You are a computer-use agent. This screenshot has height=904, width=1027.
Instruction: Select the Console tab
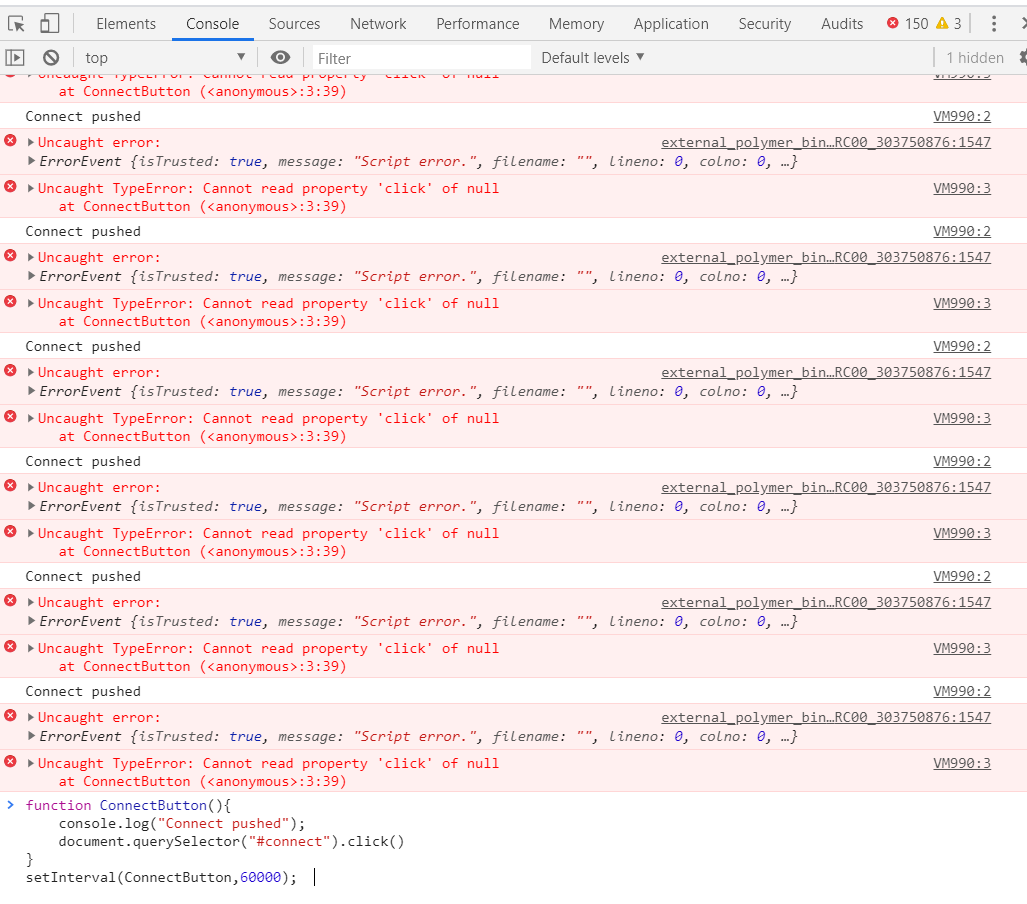212,24
